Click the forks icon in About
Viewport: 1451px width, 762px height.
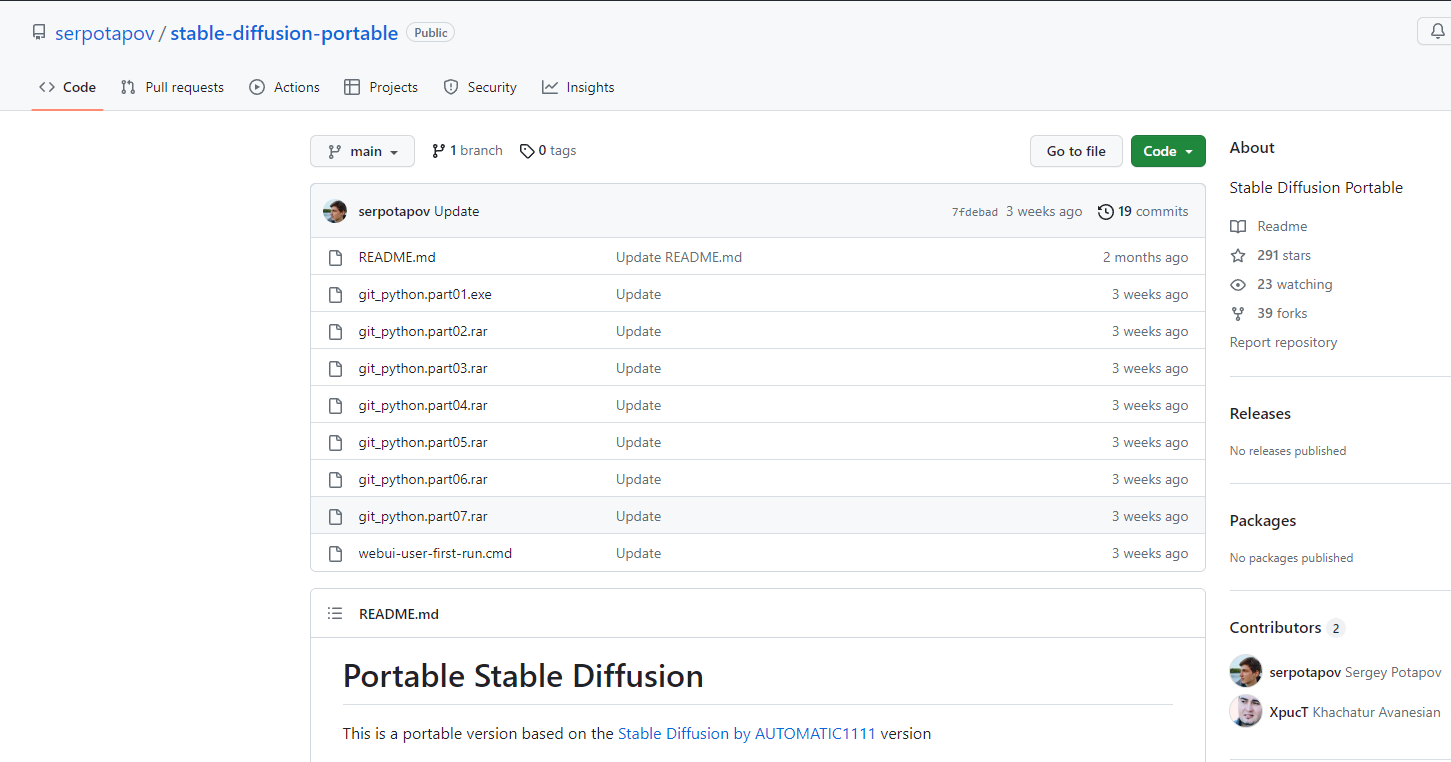point(1238,314)
